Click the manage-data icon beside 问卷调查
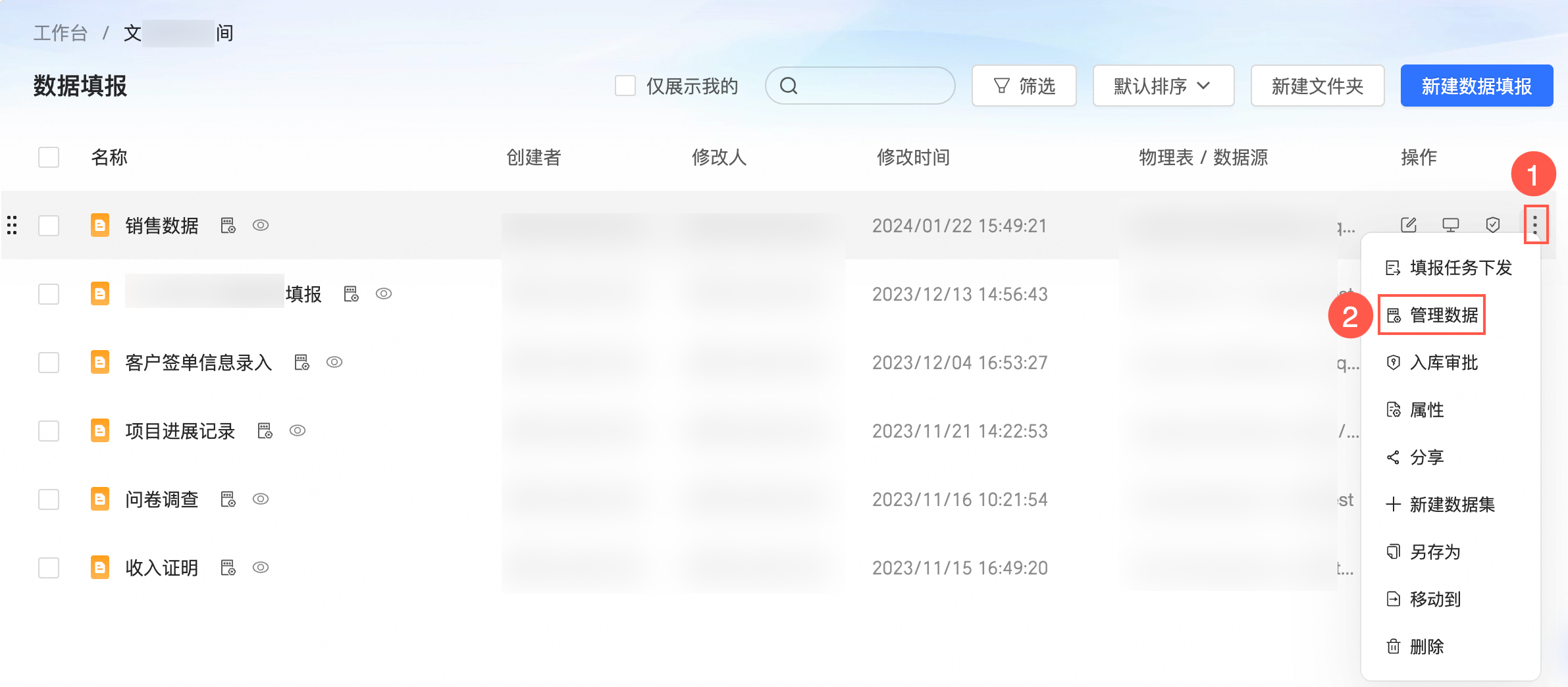This screenshot has height=687, width=1568. 228,499
